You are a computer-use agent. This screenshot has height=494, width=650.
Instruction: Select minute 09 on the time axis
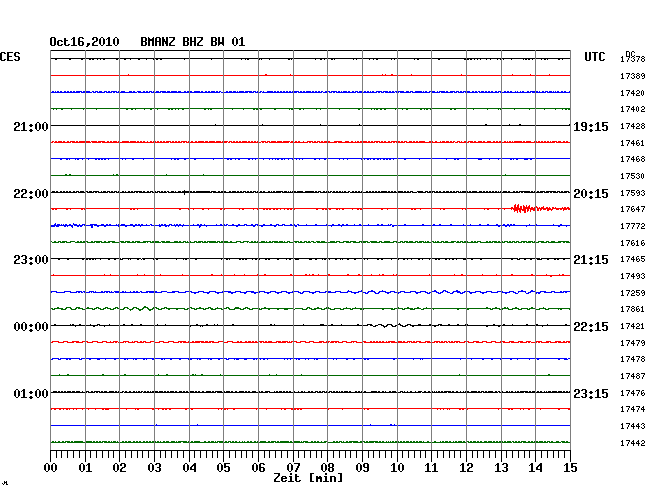[x=362, y=468]
